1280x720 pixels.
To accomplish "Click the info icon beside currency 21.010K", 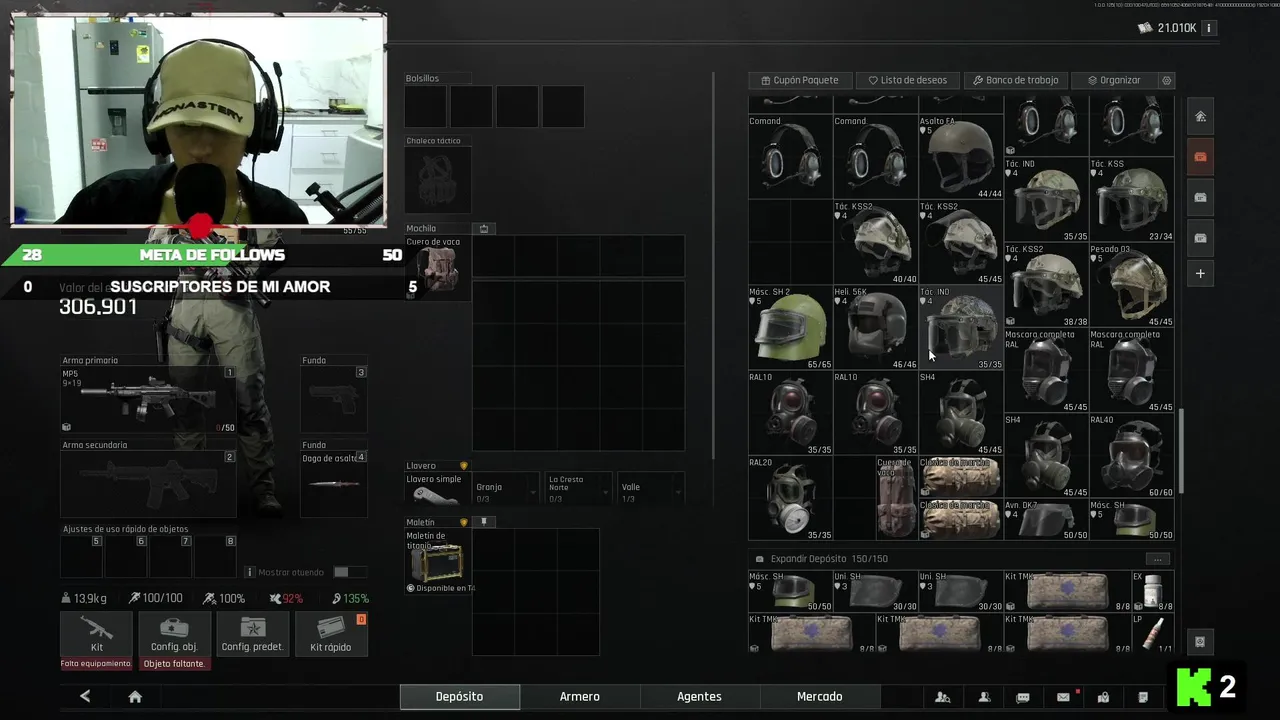I will 1209,28.
